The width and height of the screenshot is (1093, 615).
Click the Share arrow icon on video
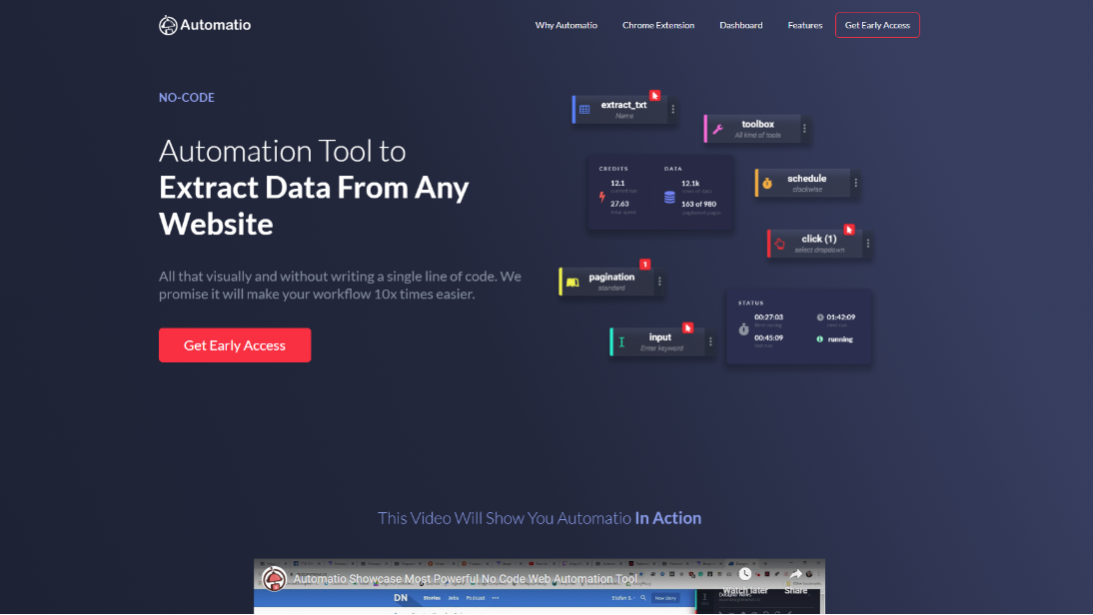[x=796, y=575]
